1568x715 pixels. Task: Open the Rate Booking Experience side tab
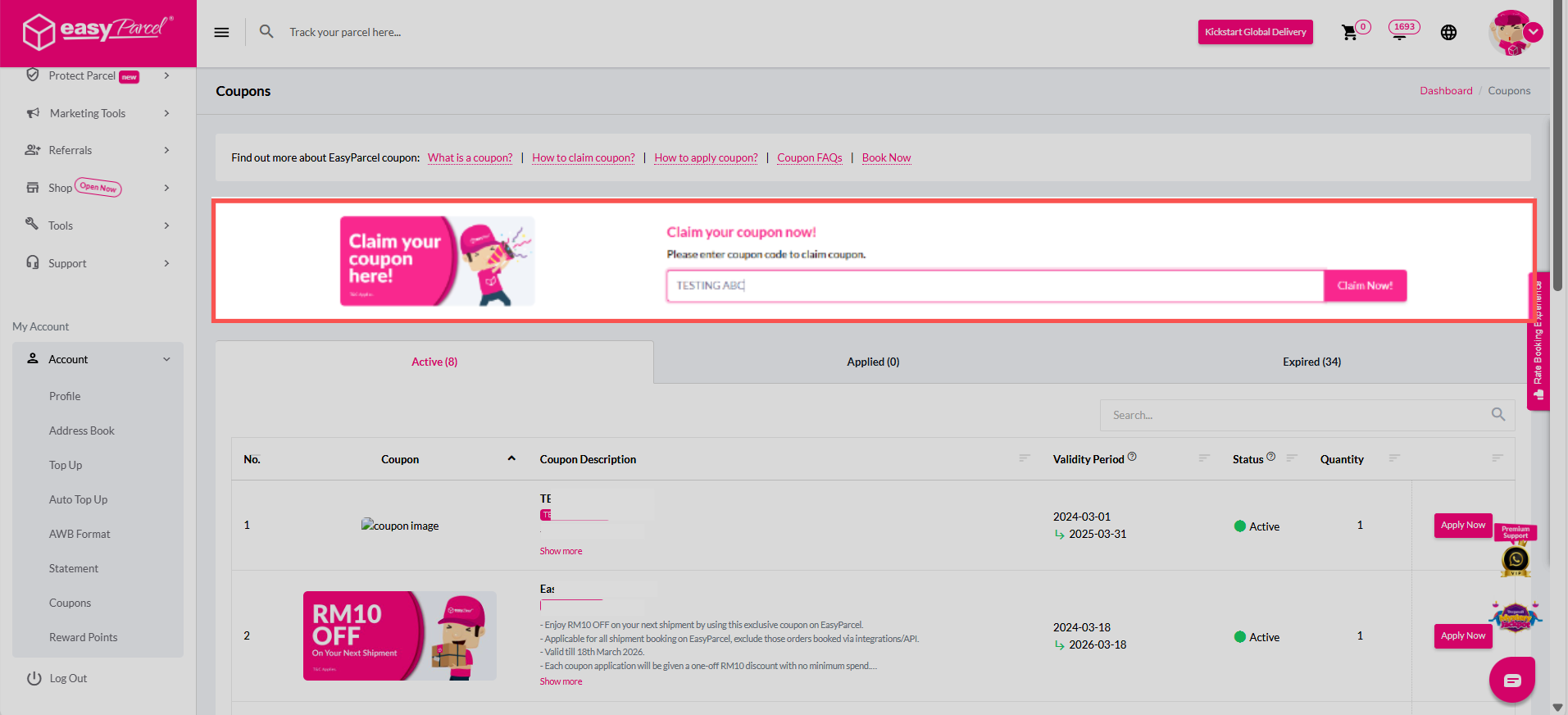tap(1538, 340)
